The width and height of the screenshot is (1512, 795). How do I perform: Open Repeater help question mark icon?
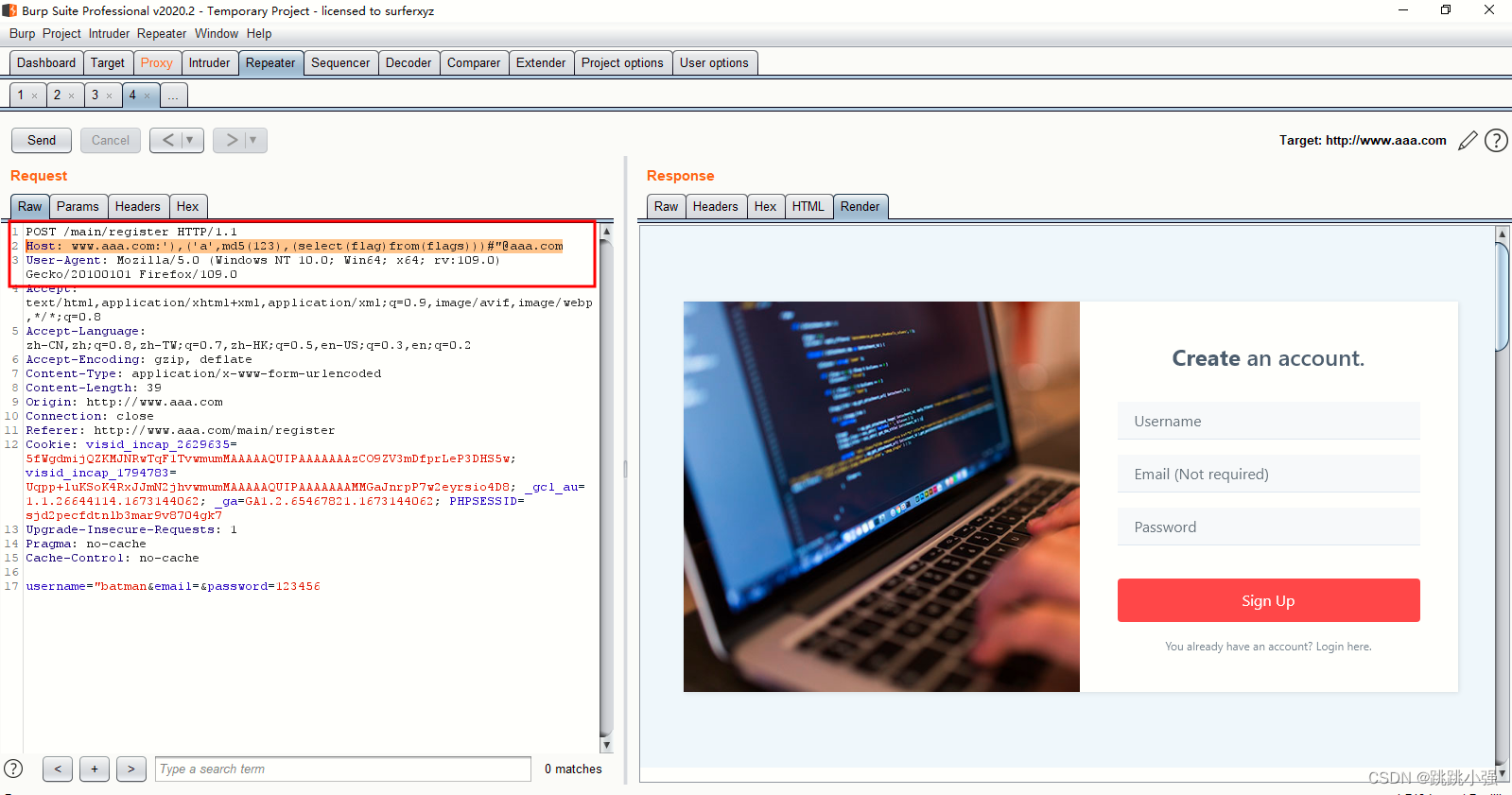click(x=1496, y=141)
